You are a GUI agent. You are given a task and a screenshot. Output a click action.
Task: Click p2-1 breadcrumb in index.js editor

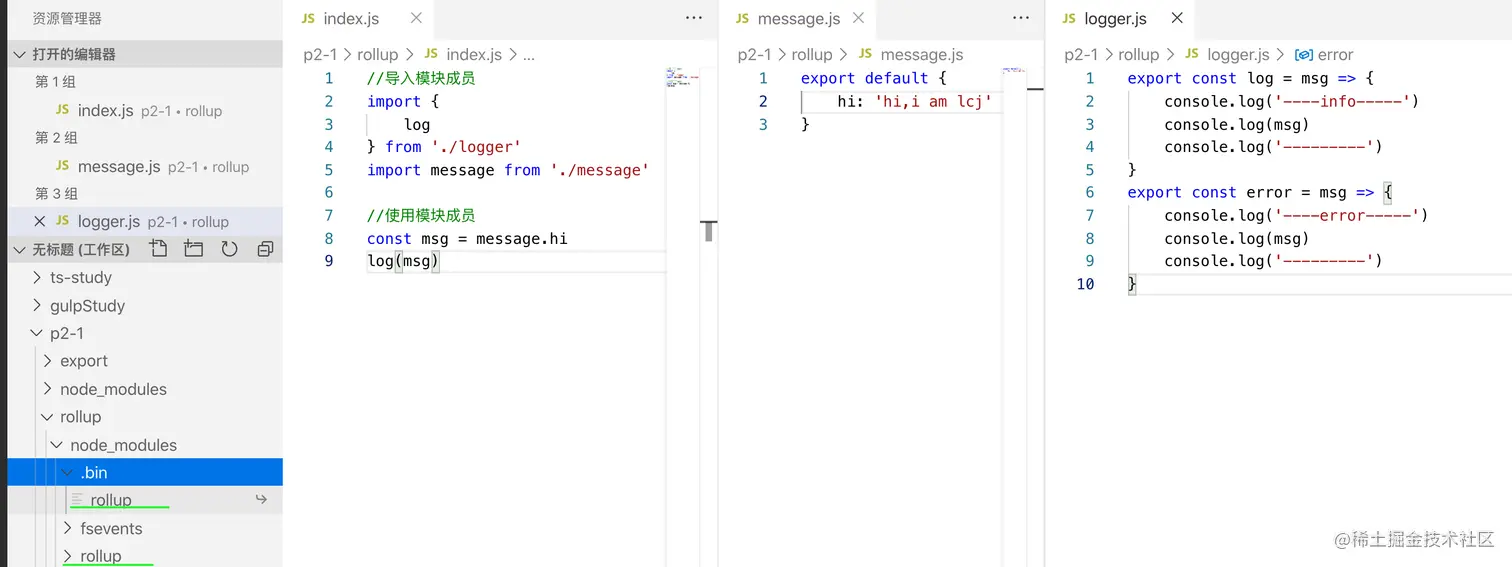(320, 55)
